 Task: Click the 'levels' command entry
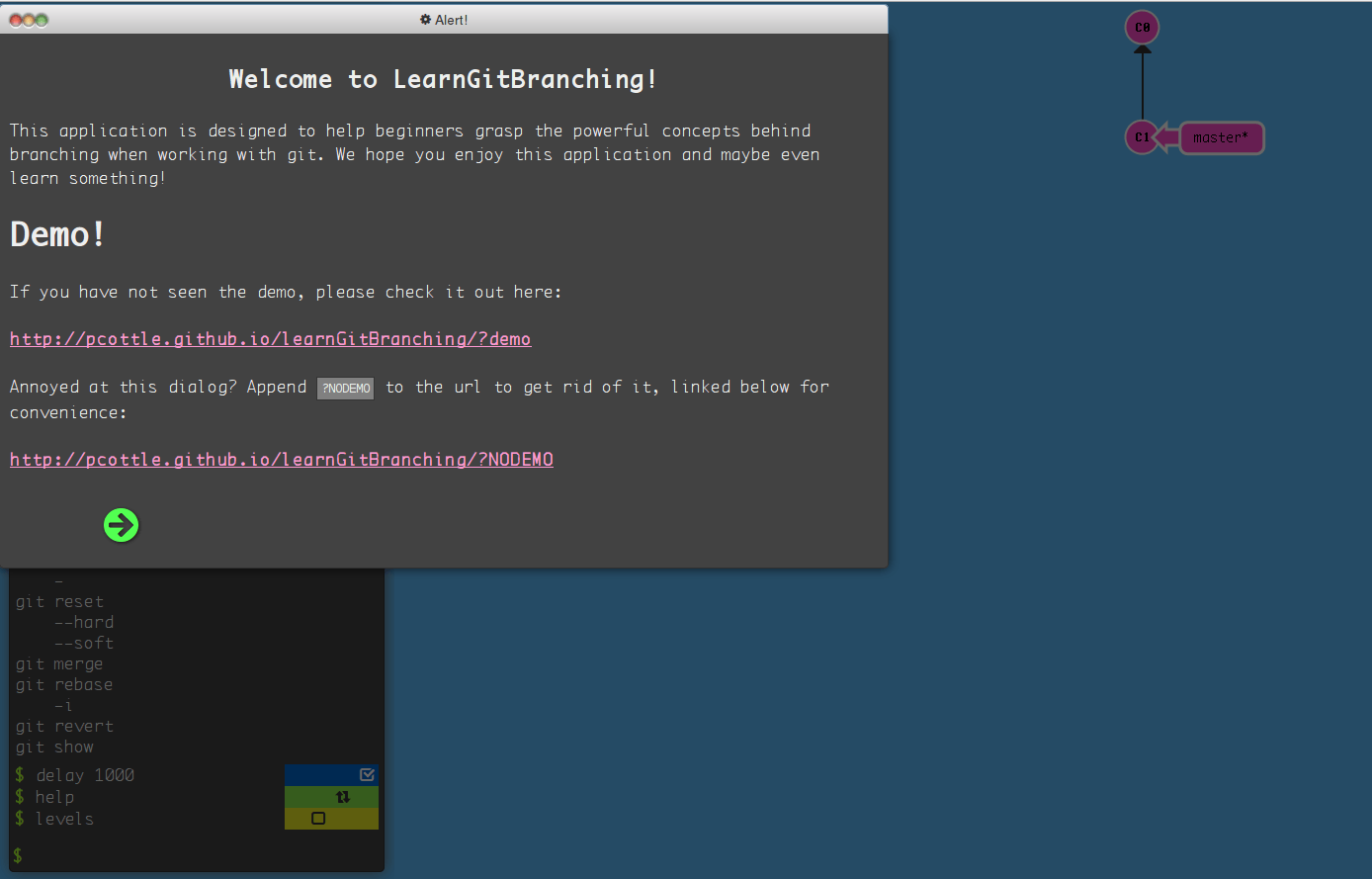pos(64,819)
